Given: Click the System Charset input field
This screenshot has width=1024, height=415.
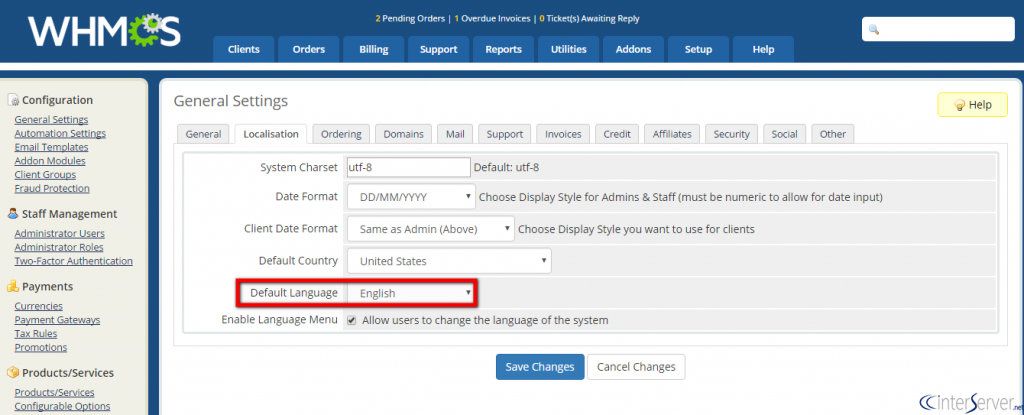Looking at the screenshot, I should coord(409,167).
